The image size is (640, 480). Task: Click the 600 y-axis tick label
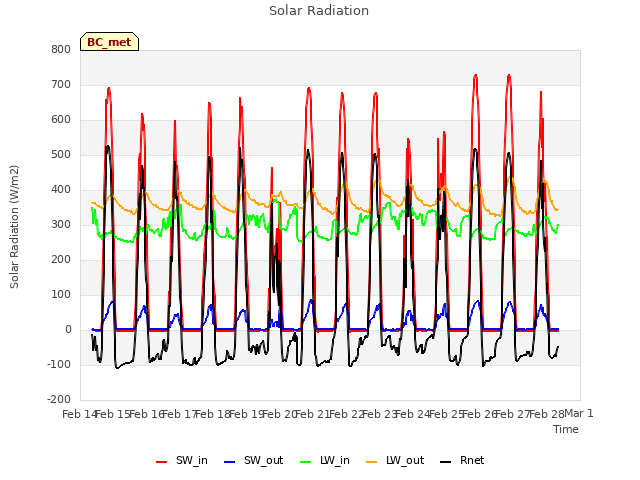click(x=61, y=120)
